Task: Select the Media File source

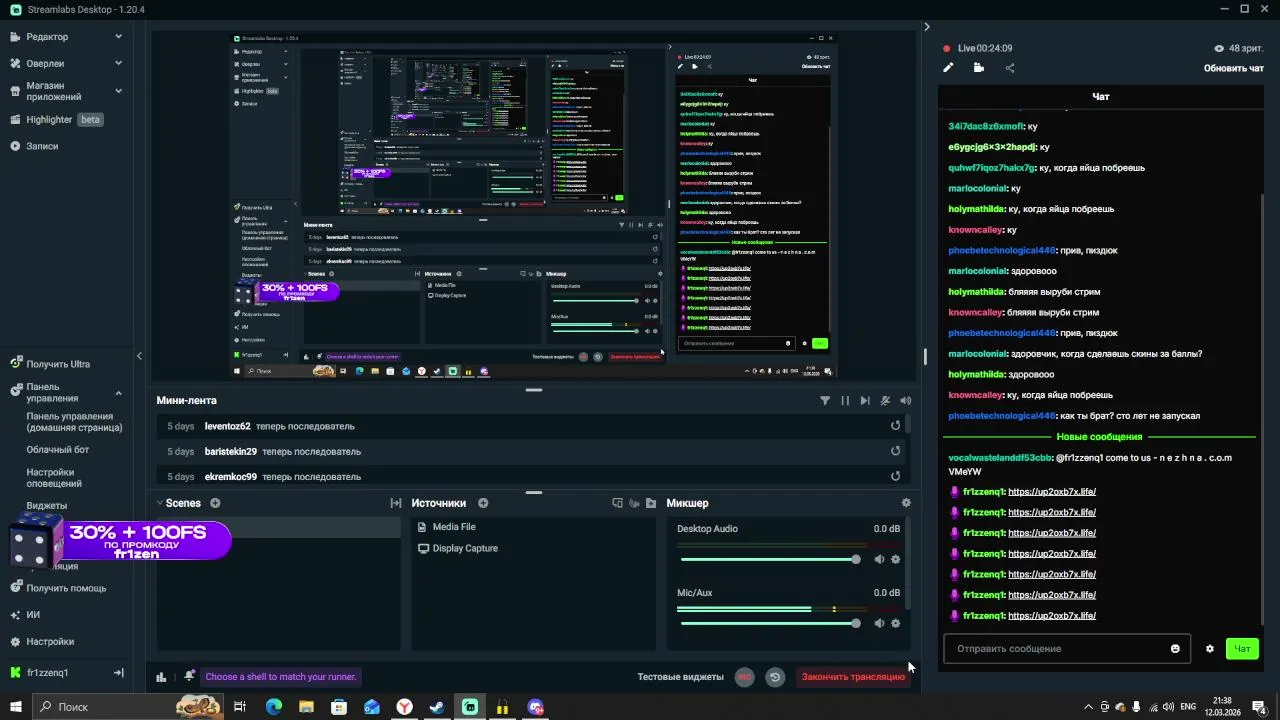Action: [454, 527]
